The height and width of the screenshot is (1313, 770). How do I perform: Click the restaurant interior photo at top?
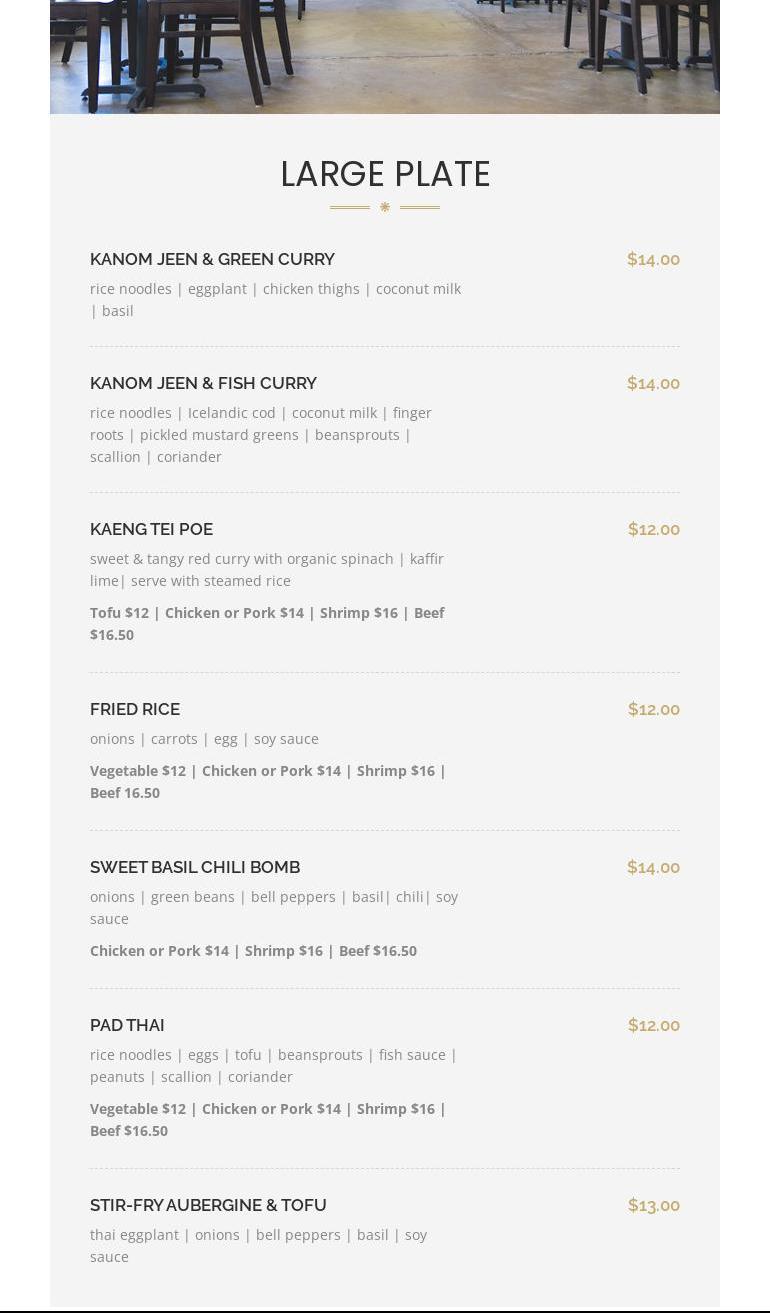click(x=385, y=56)
